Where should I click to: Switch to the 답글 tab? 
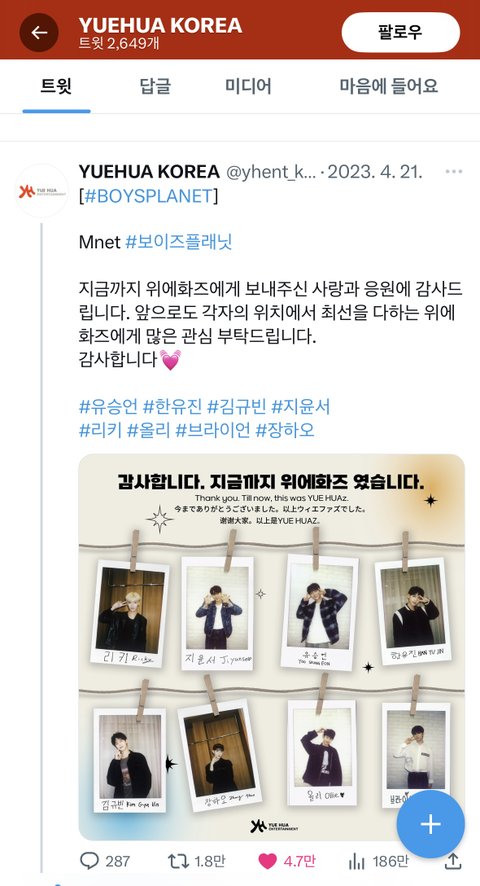pyautogui.click(x=155, y=86)
